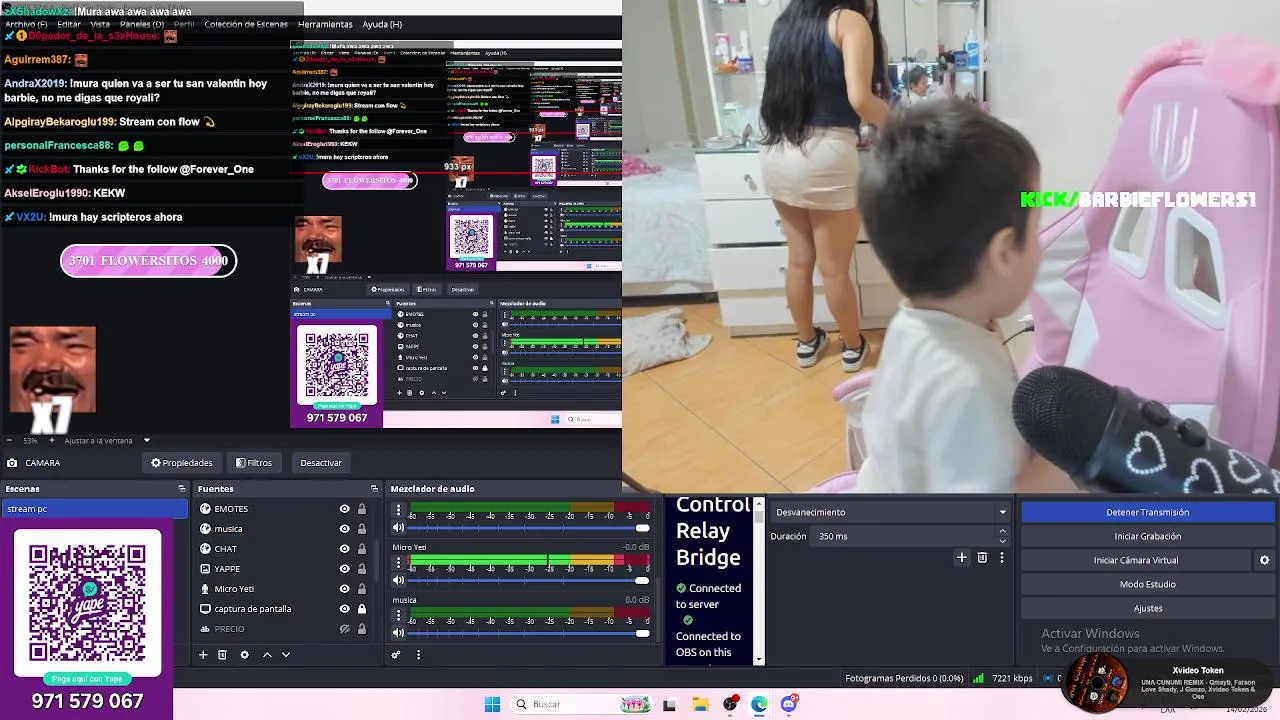Zoom out preview with minus icon
Viewport: 1280px width, 720px height.
tap(9, 441)
